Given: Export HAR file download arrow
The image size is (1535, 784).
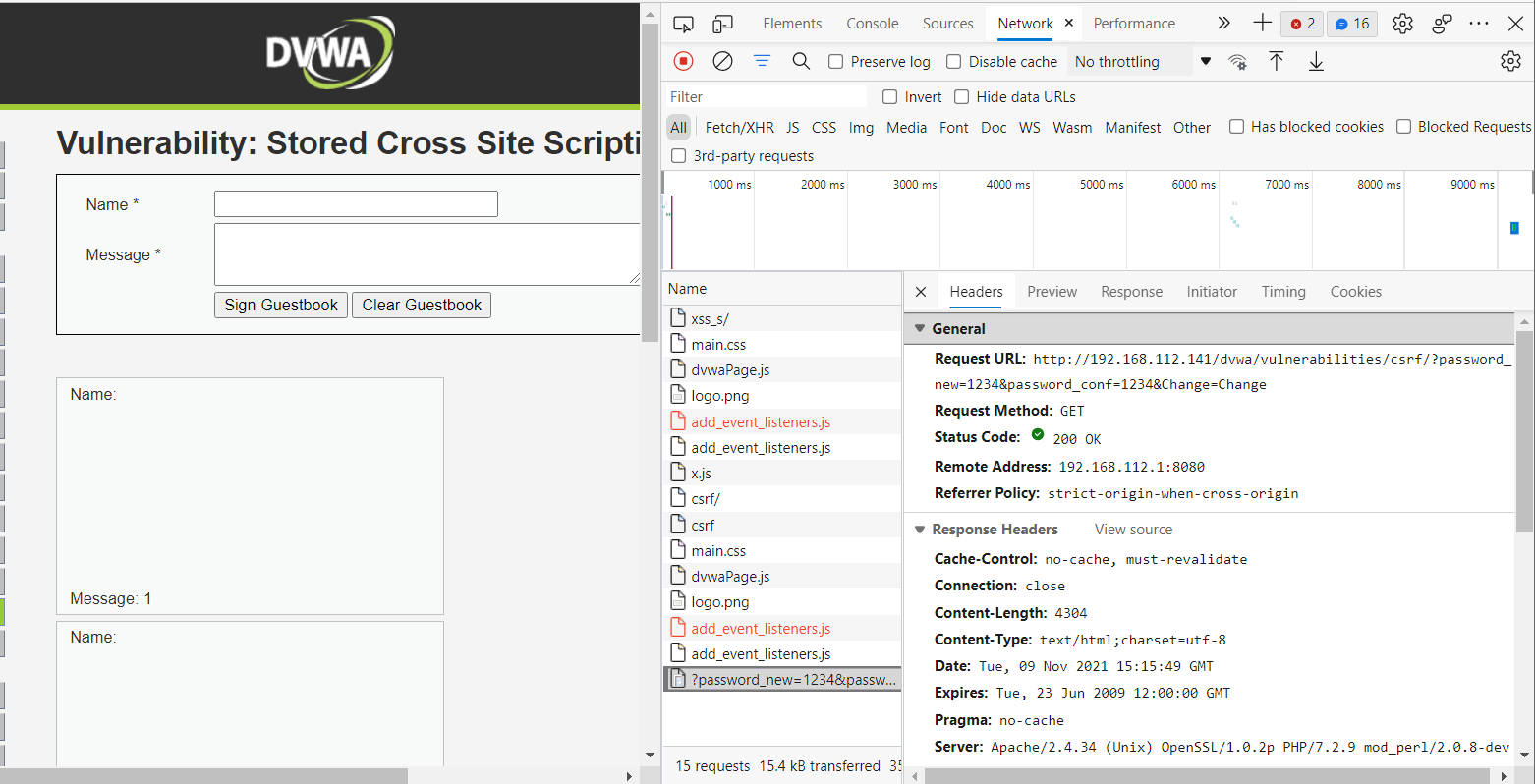Looking at the screenshot, I should (1316, 61).
